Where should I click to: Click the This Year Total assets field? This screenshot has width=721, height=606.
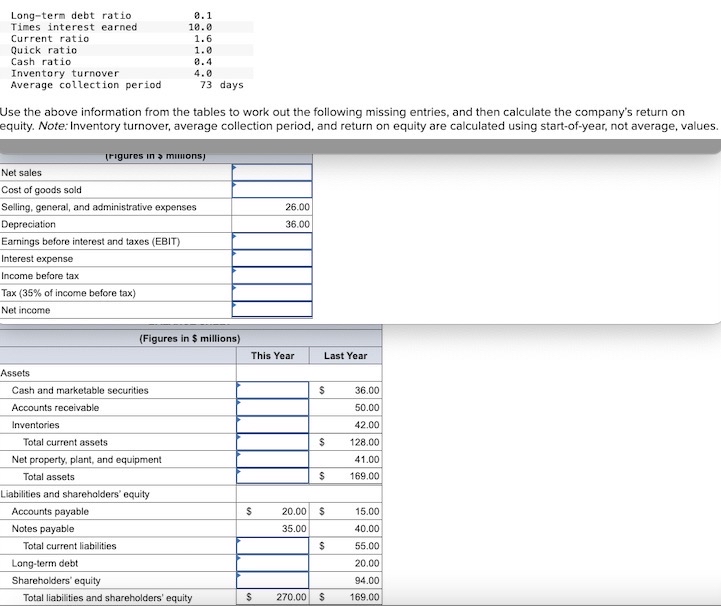(x=273, y=476)
